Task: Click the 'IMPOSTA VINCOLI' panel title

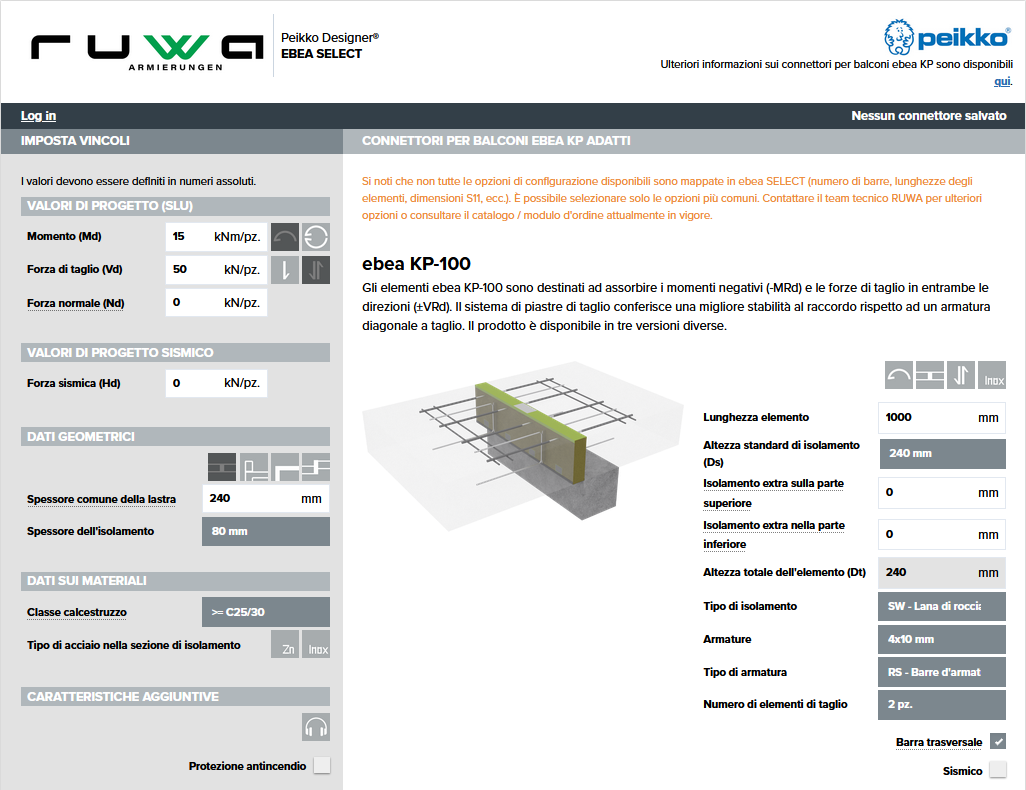Action: (x=75, y=141)
